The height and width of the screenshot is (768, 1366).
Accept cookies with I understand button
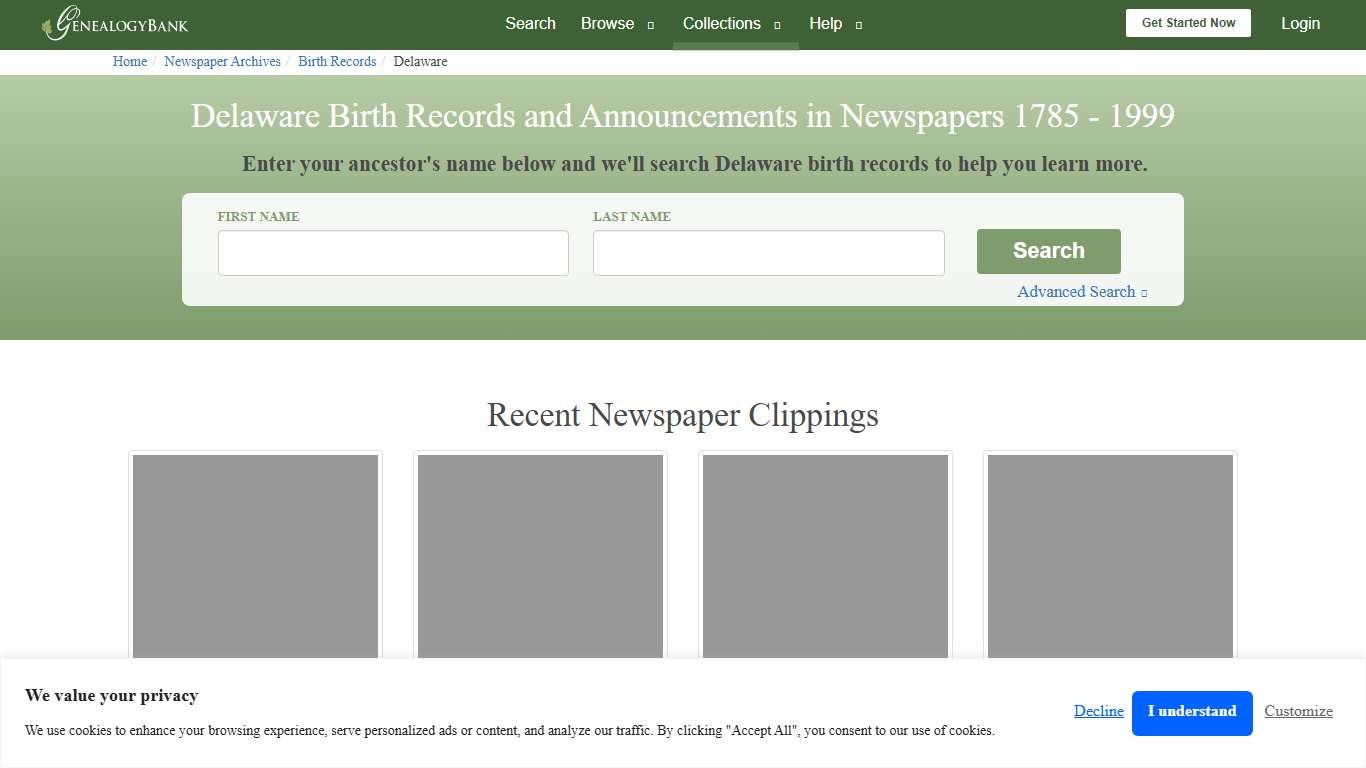[1191, 712]
